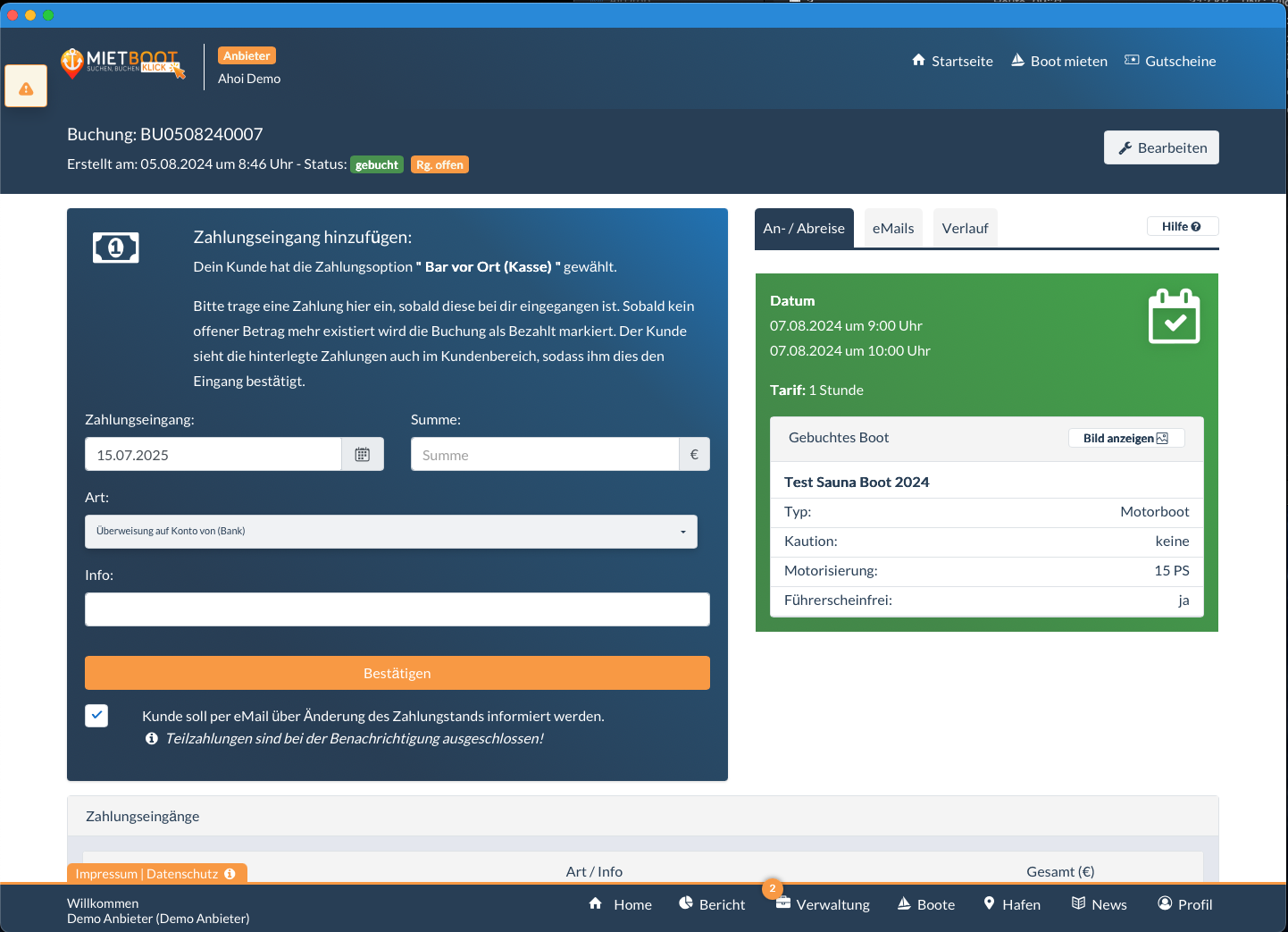
Task: Click the MietBoot logo
Action: tap(122, 63)
